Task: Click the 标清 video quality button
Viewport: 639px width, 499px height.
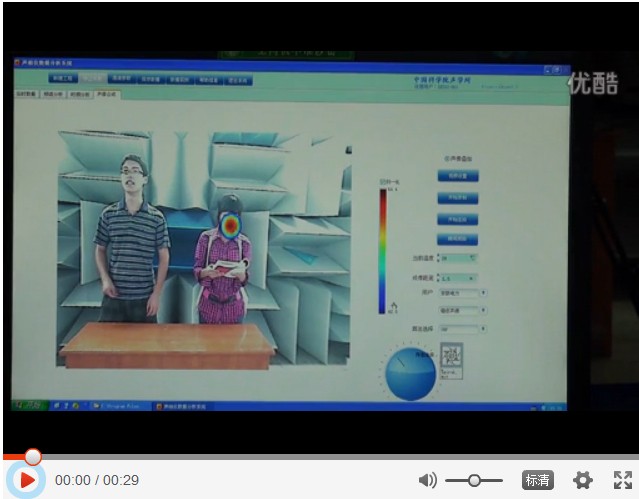Action: (537, 480)
